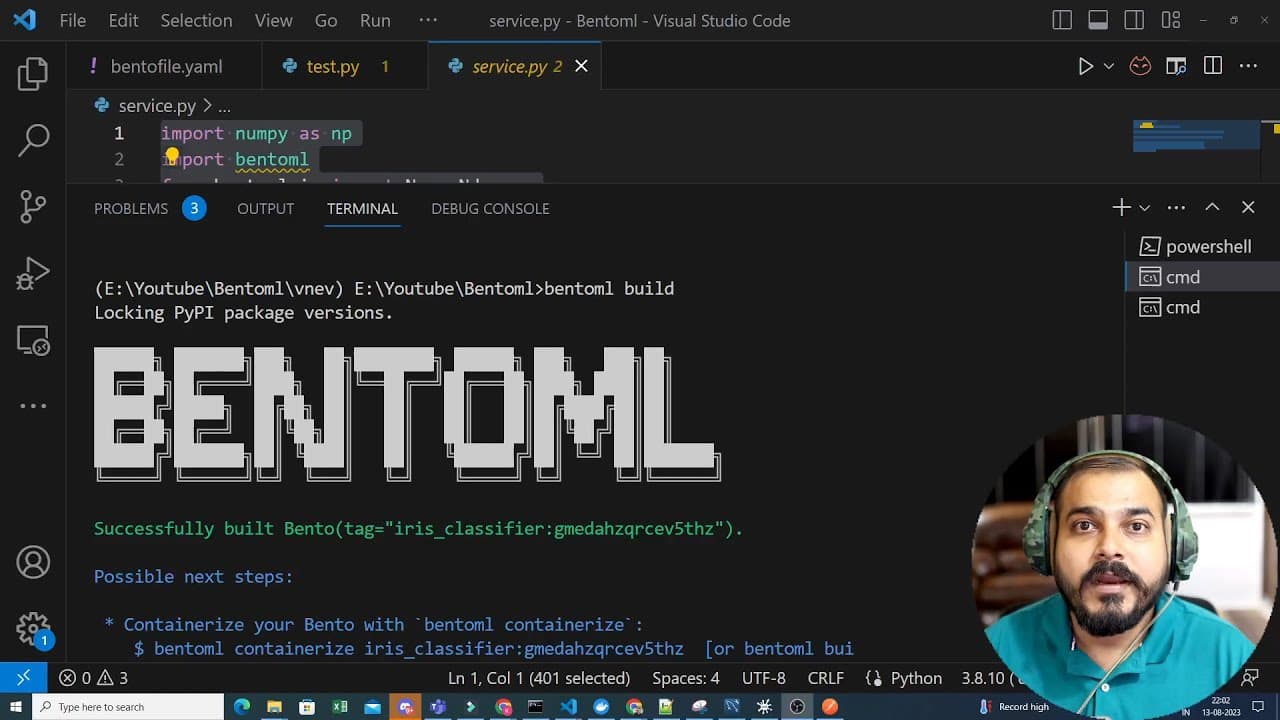Click the breadcrumb chevron after service.py

[206, 106]
